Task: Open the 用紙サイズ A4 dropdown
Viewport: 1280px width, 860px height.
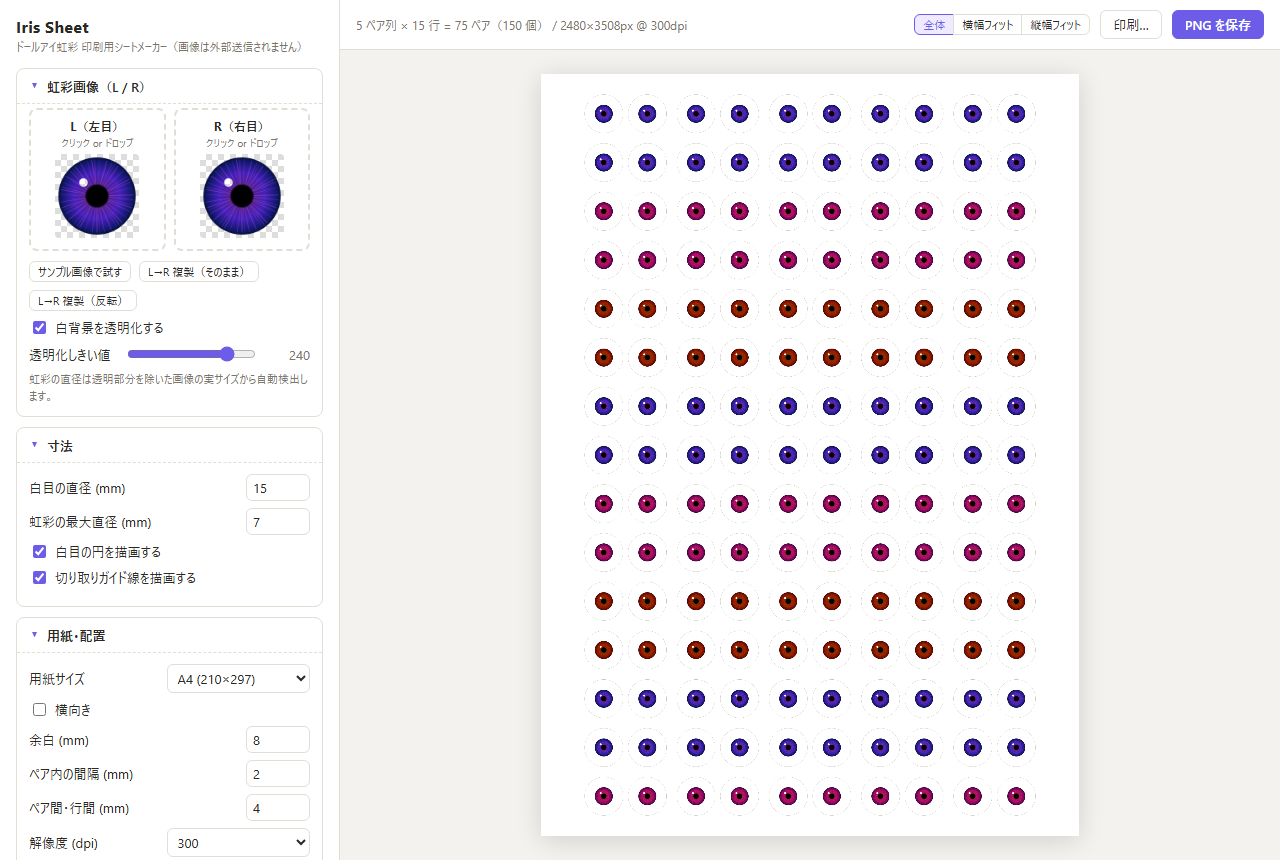Action: (x=238, y=679)
